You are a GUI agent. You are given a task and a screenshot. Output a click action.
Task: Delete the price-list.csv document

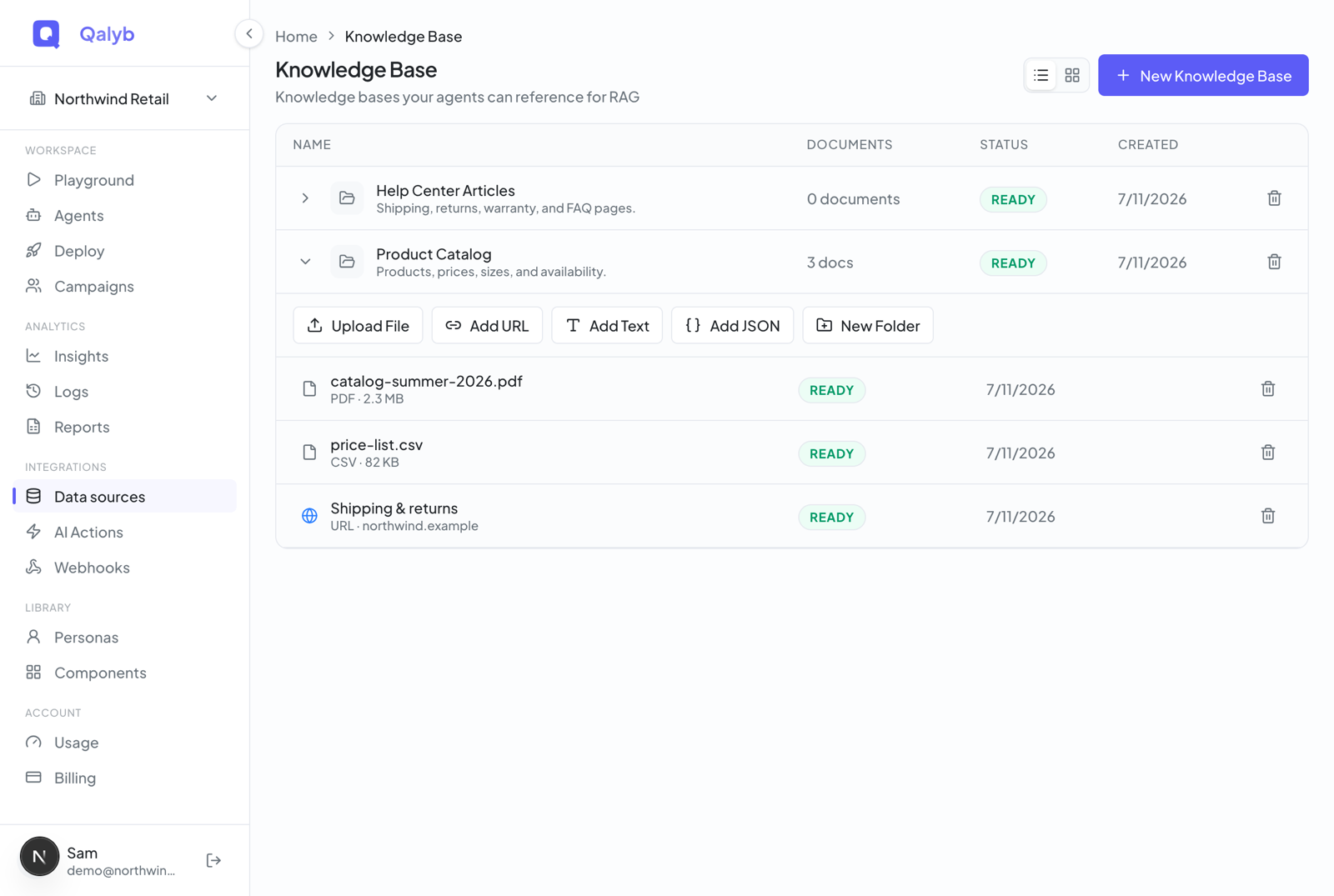1268,453
